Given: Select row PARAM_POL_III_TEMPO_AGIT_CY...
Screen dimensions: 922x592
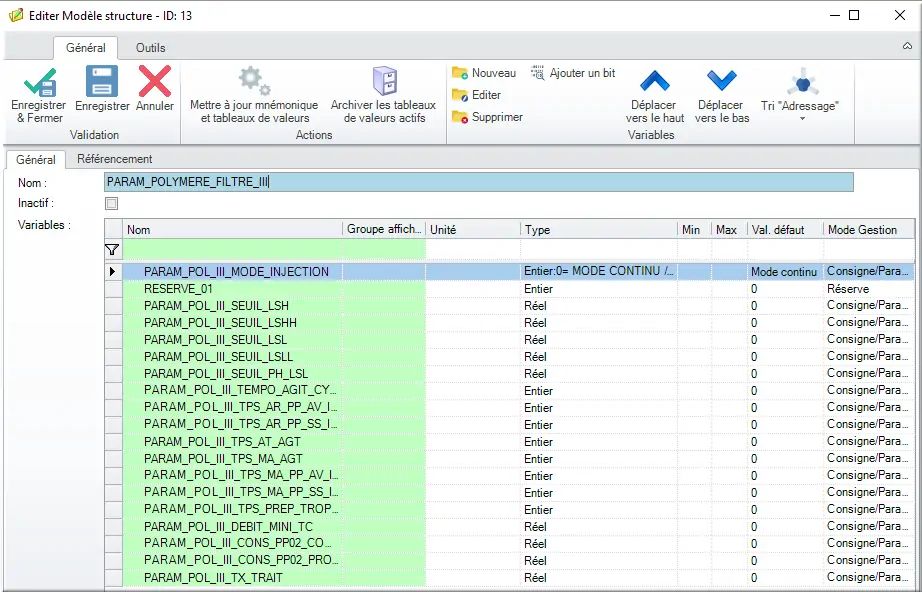Looking at the screenshot, I should pos(510,391).
